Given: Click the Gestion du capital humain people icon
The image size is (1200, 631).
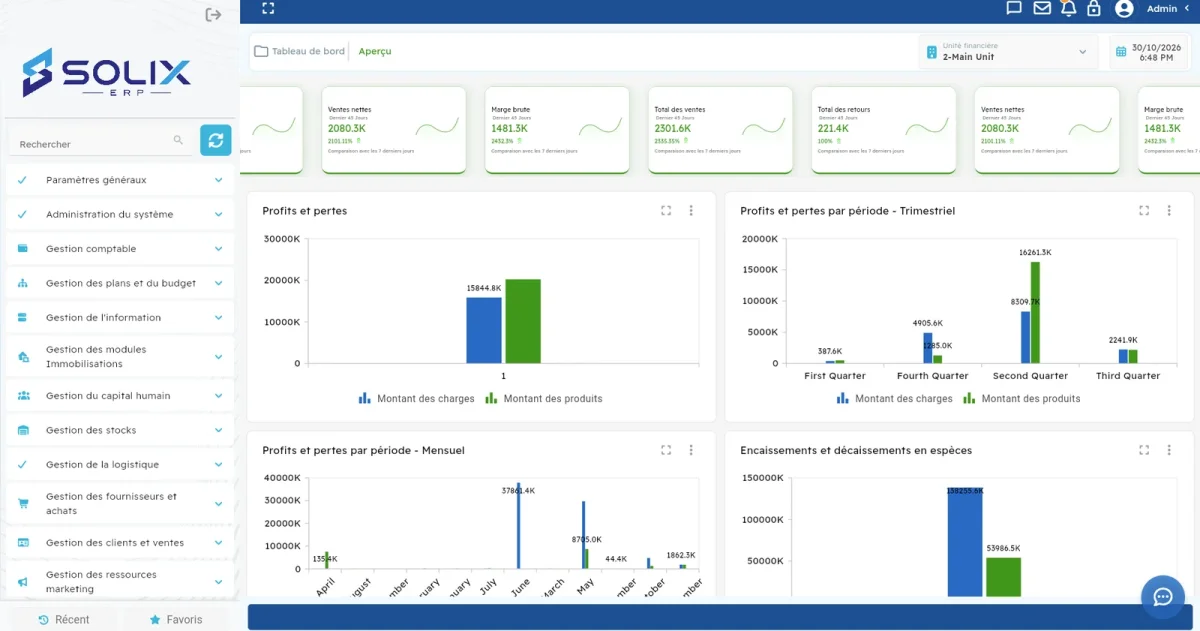Looking at the screenshot, I should 23,396.
